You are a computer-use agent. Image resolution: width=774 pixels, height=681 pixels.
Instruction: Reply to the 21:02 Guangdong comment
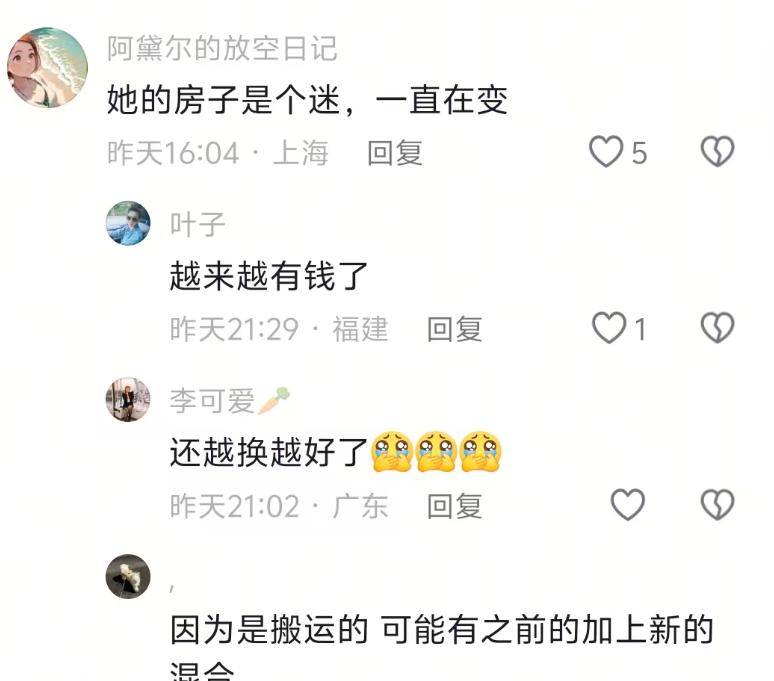point(455,506)
